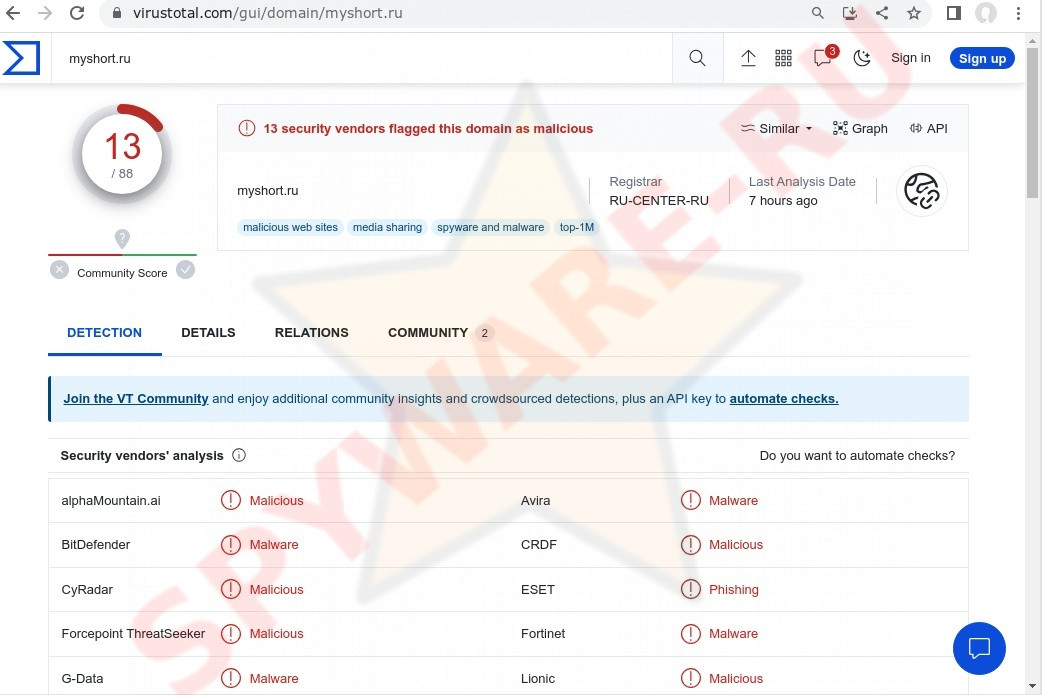Click community score question marker
This screenshot has height=695, width=1042.
point(122,238)
